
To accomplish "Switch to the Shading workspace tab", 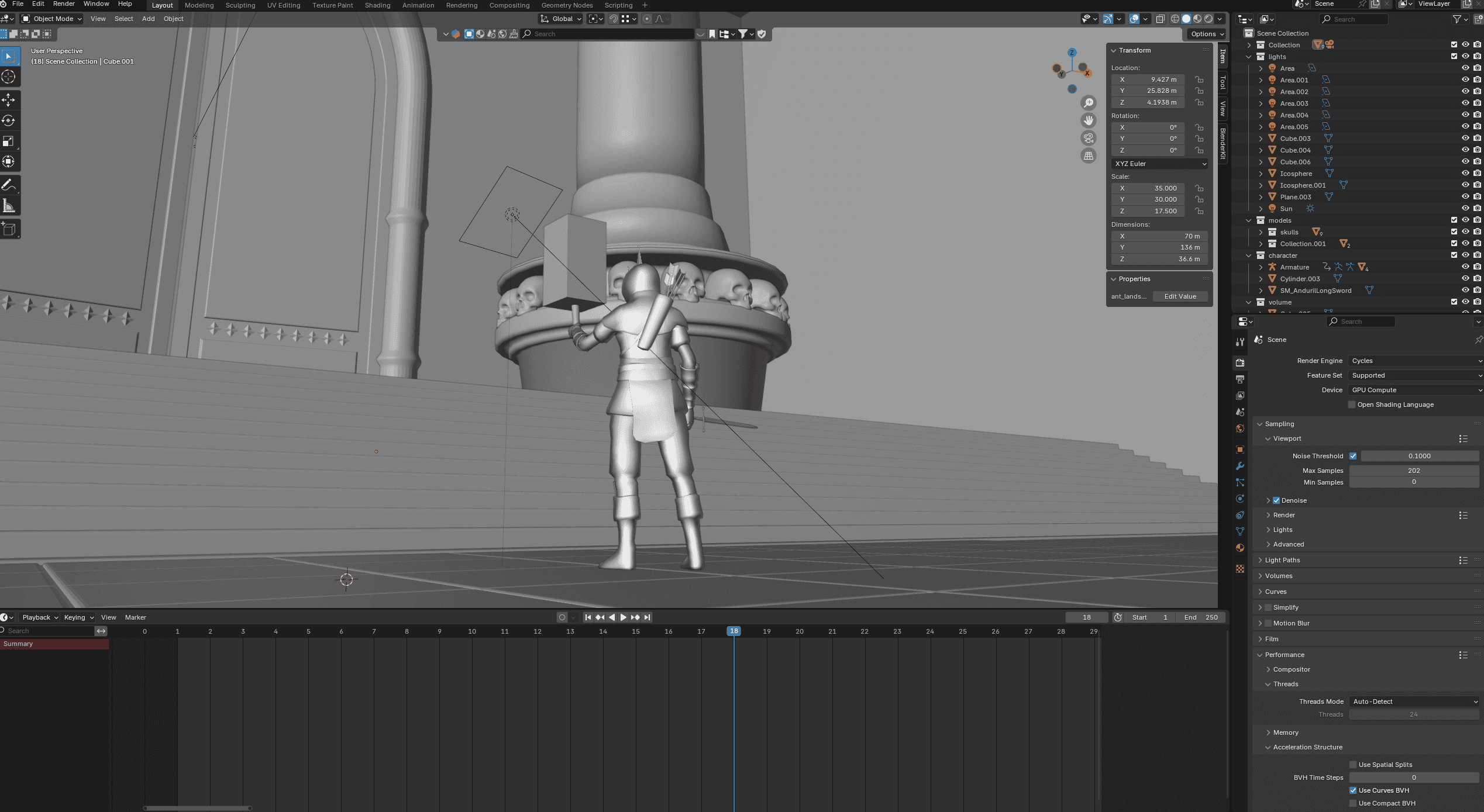I will pos(377,5).
